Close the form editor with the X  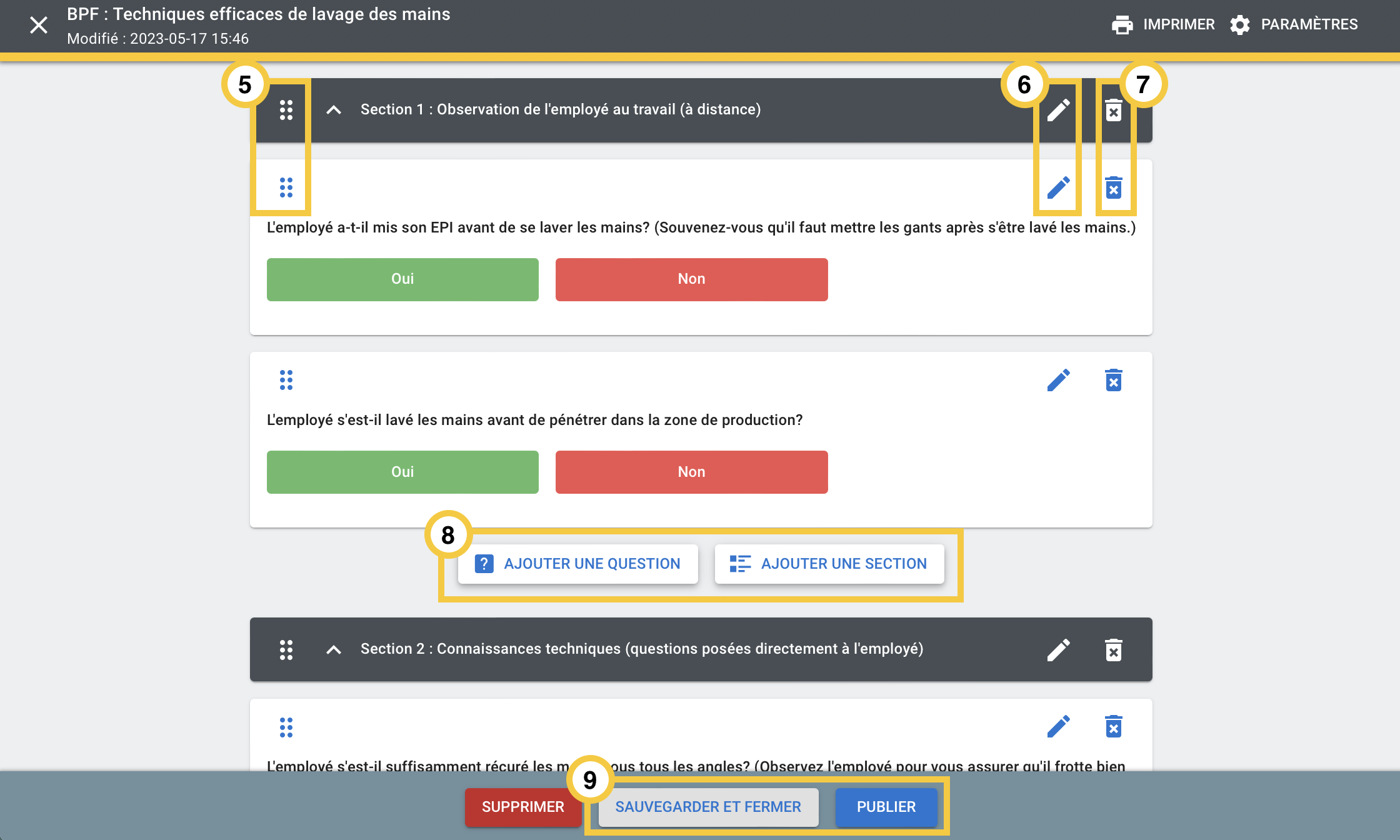tap(39, 25)
